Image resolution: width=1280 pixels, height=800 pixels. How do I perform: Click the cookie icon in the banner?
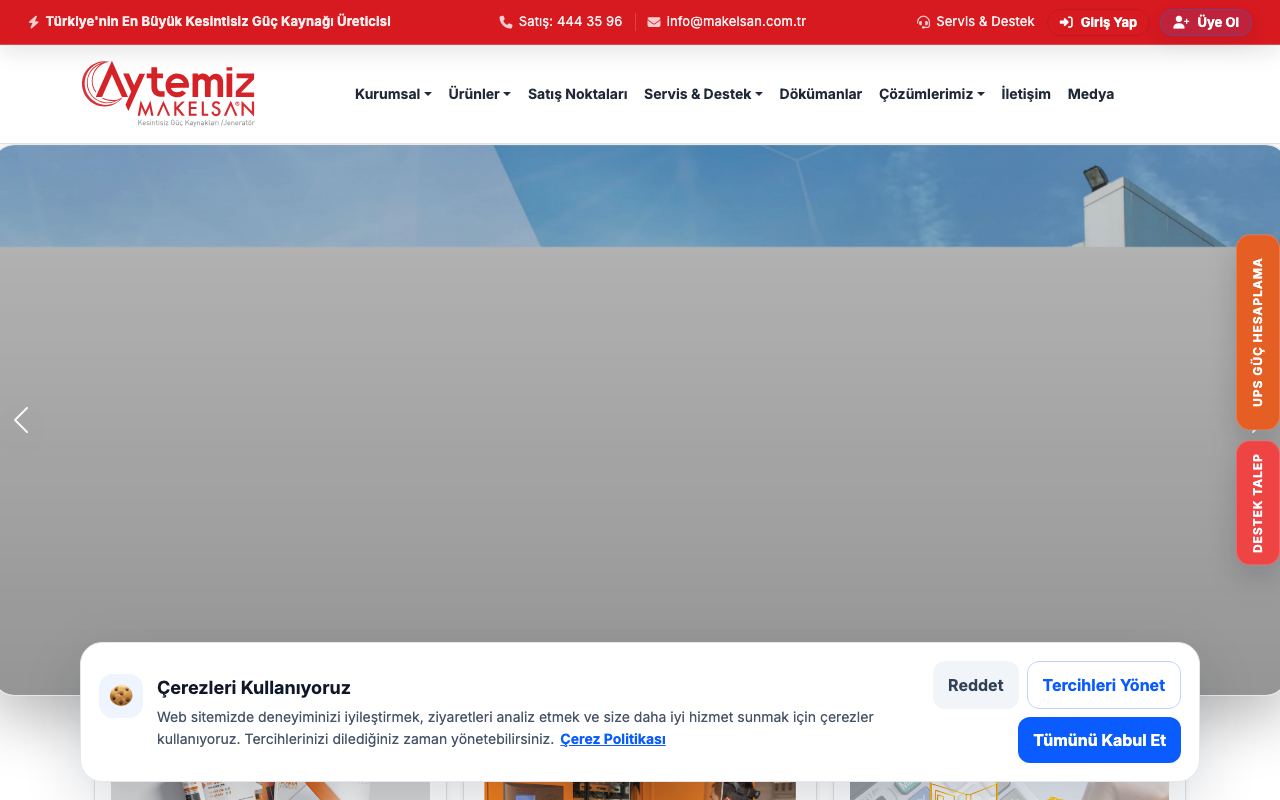(121, 696)
